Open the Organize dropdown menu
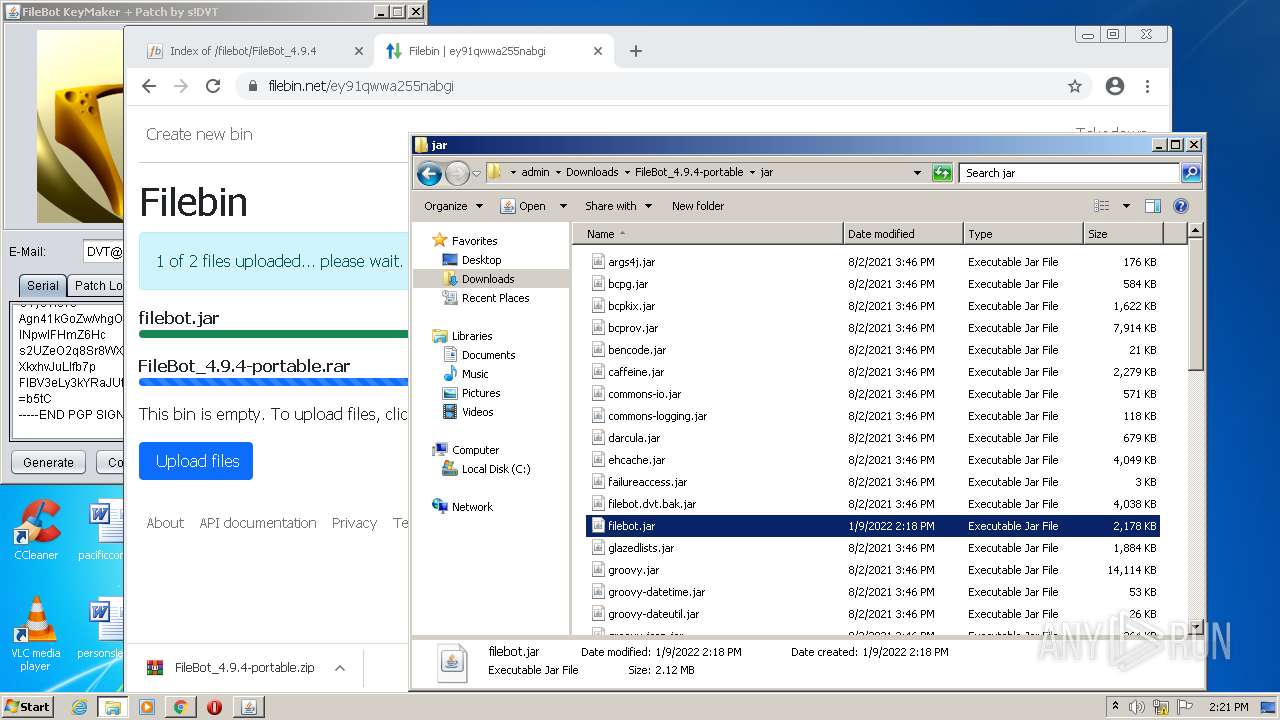The image size is (1280, 720). [453, 206]
